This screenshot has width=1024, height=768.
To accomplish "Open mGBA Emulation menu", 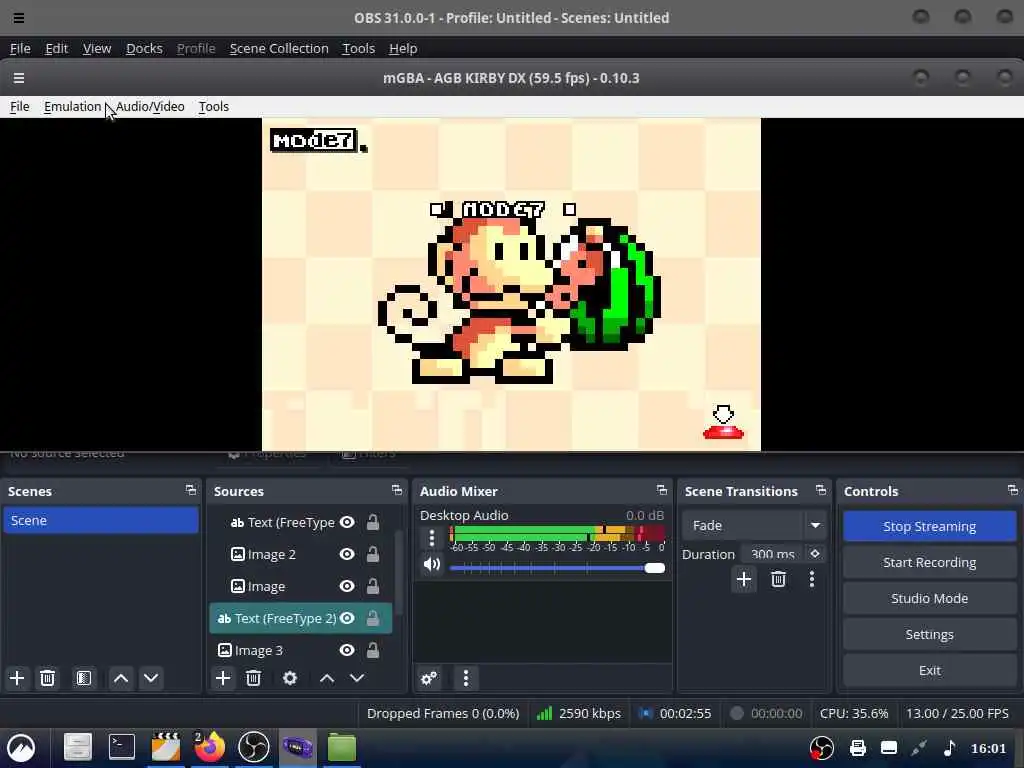I will point(72,106).
